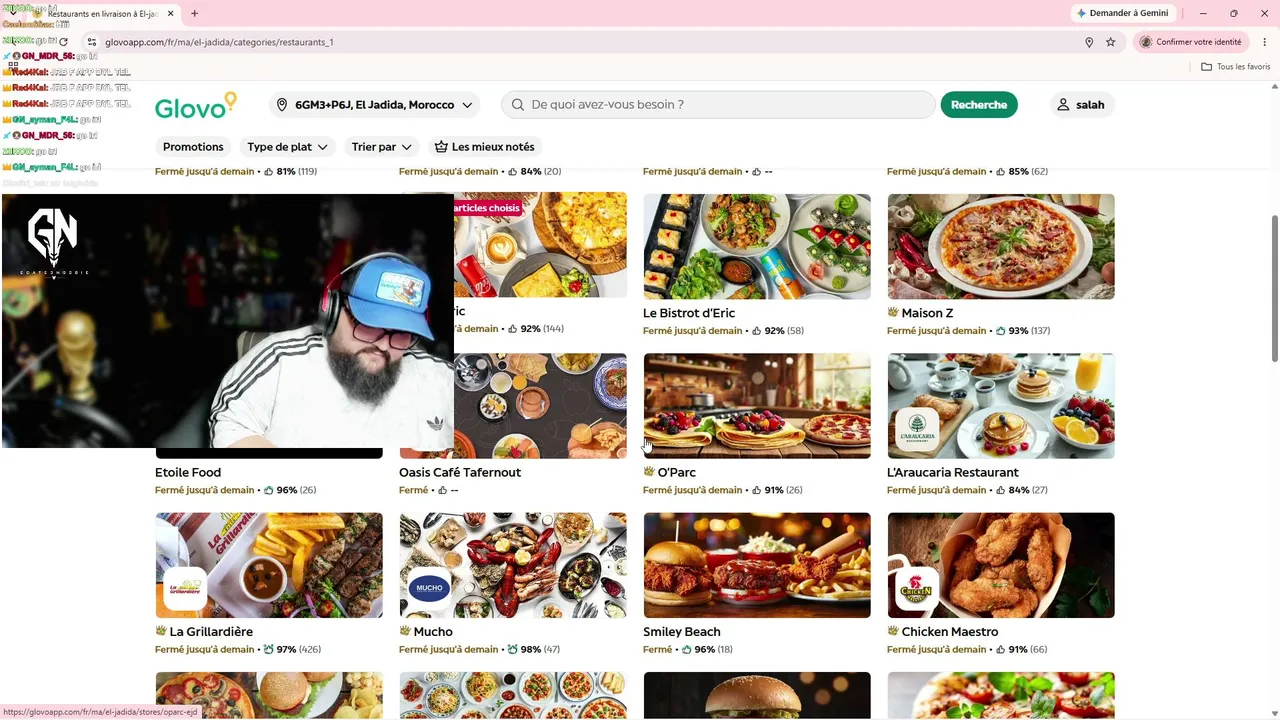Click the La Grillardière logo badge
Viewport: 1280px width, 720px height.
(185, 588)
